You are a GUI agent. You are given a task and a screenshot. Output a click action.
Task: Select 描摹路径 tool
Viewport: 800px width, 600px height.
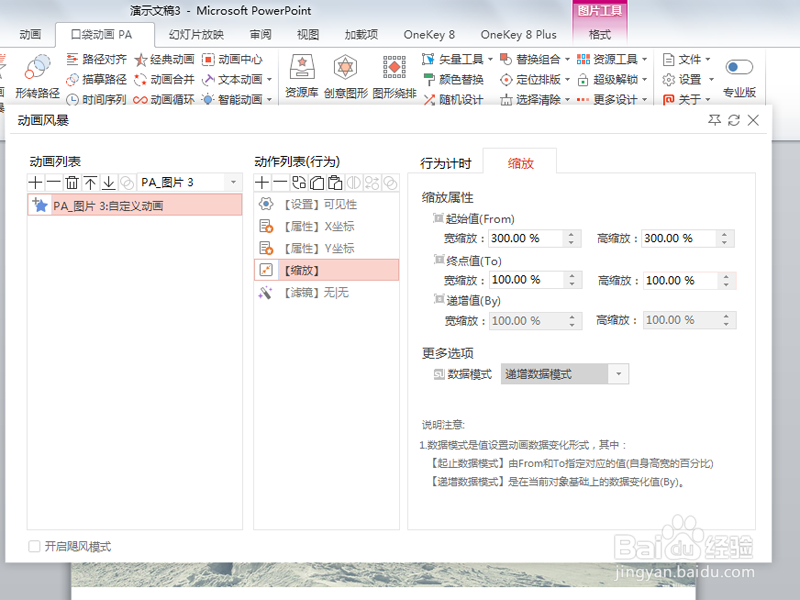pos(96,80)
